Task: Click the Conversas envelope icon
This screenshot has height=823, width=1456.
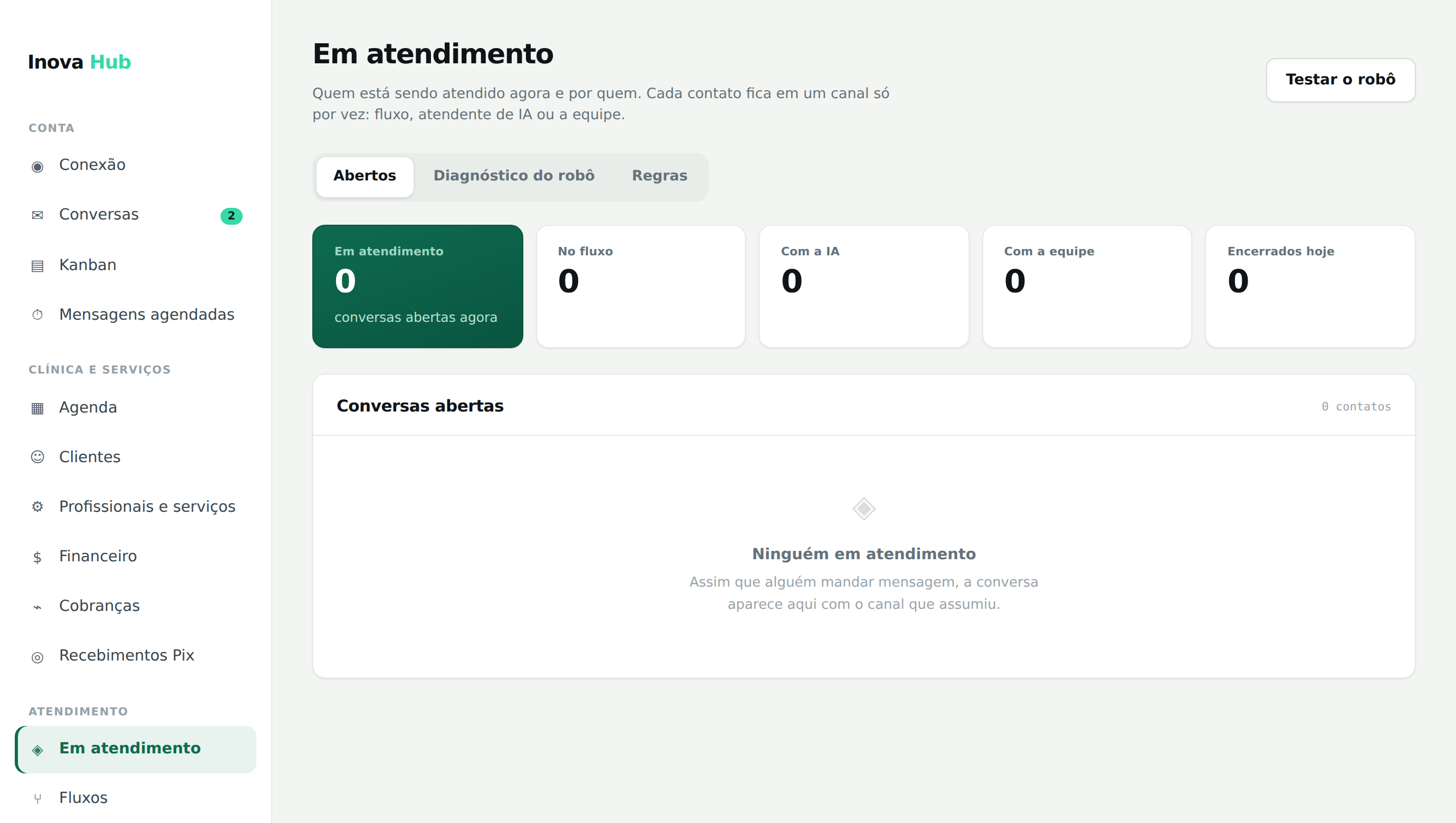Action: pyautogui.click(x=37, y=215)
